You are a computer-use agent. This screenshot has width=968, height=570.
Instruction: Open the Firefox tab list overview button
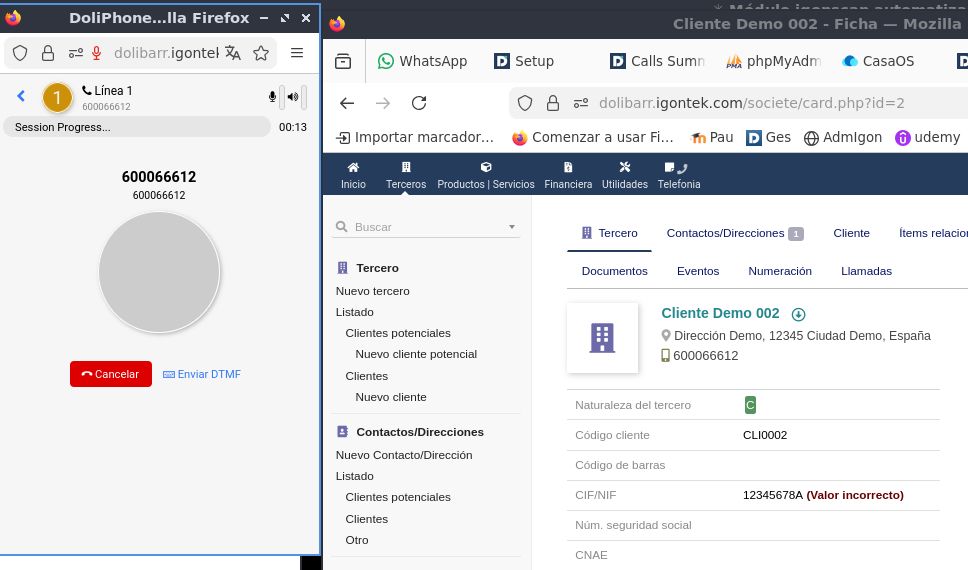tap(343, 61)
